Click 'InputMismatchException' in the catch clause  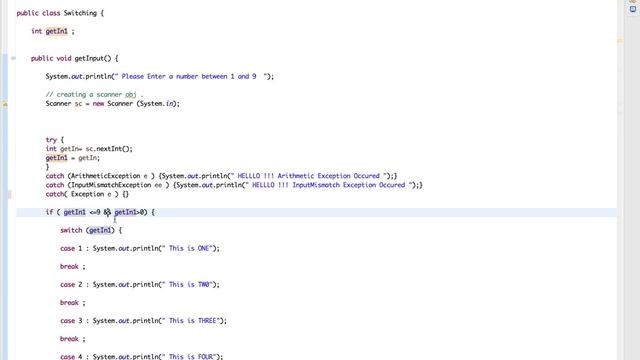(x=111, y=185)
